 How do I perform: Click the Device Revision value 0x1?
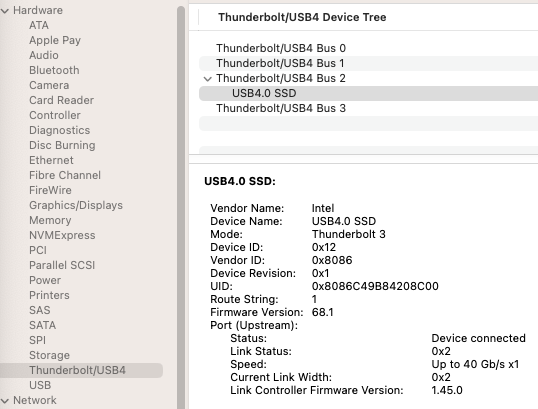pyautogui.click(x=320, y=273)
